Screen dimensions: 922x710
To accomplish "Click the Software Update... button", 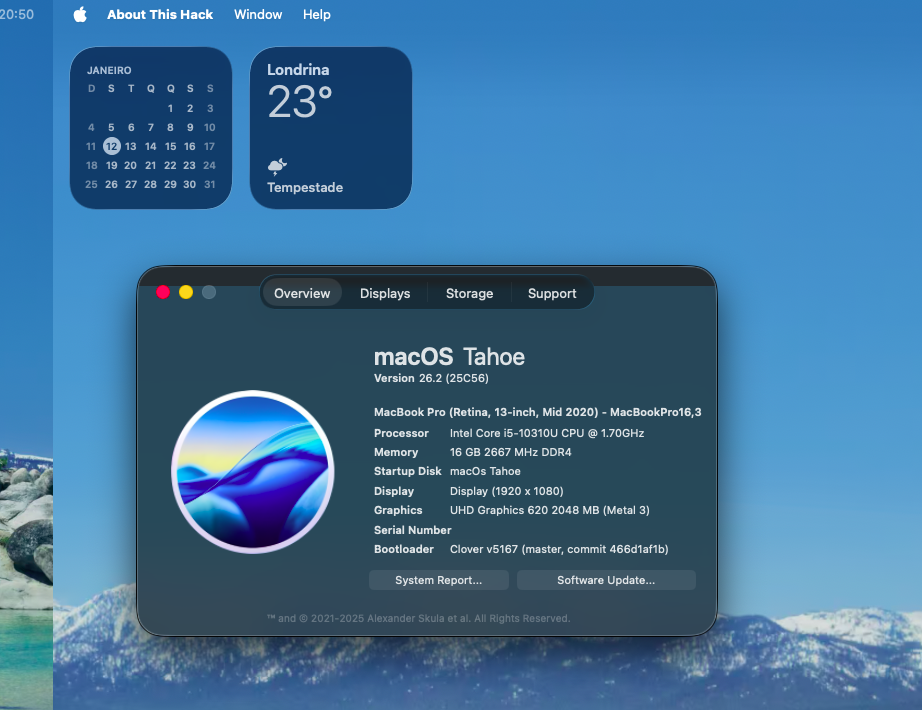I will tap(606, 580).
